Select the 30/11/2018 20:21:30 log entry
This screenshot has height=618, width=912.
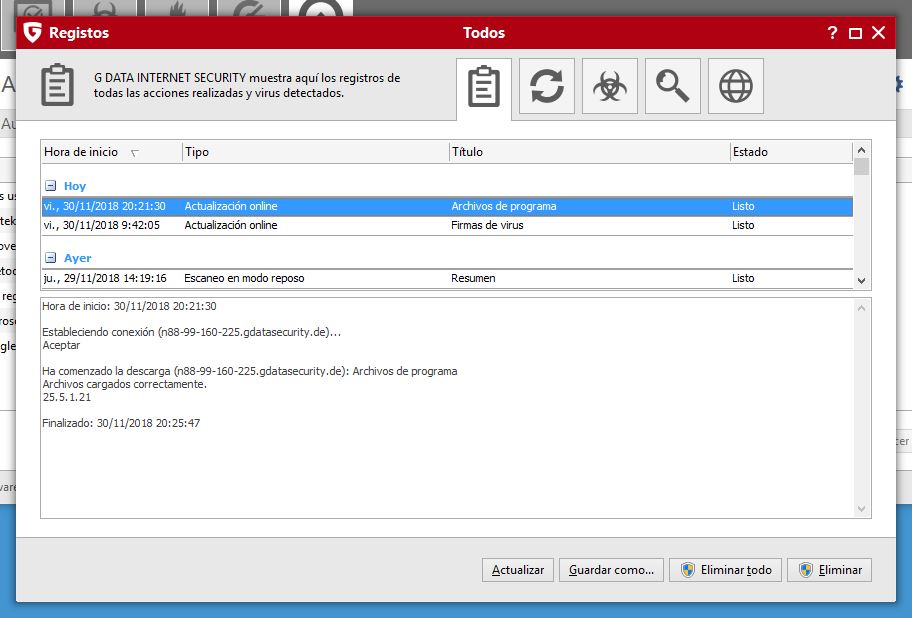pyautogui.click(x=447, y=206)
